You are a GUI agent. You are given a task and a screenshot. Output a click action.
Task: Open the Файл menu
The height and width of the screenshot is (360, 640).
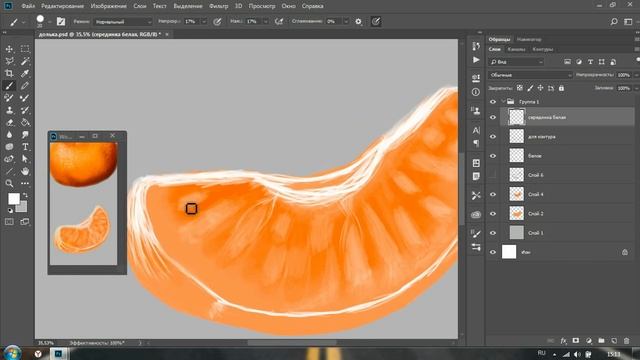[28, 6]
